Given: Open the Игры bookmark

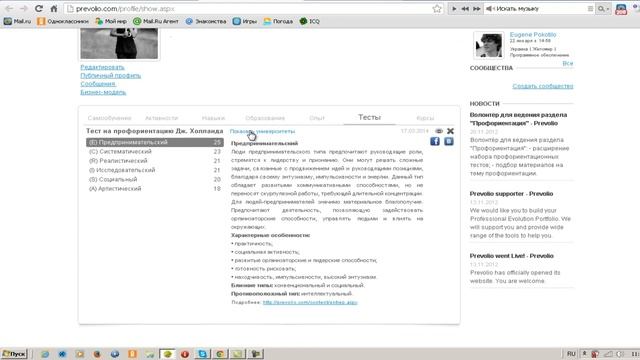Looking at the screenshot, I should click(x=245, y=21).
